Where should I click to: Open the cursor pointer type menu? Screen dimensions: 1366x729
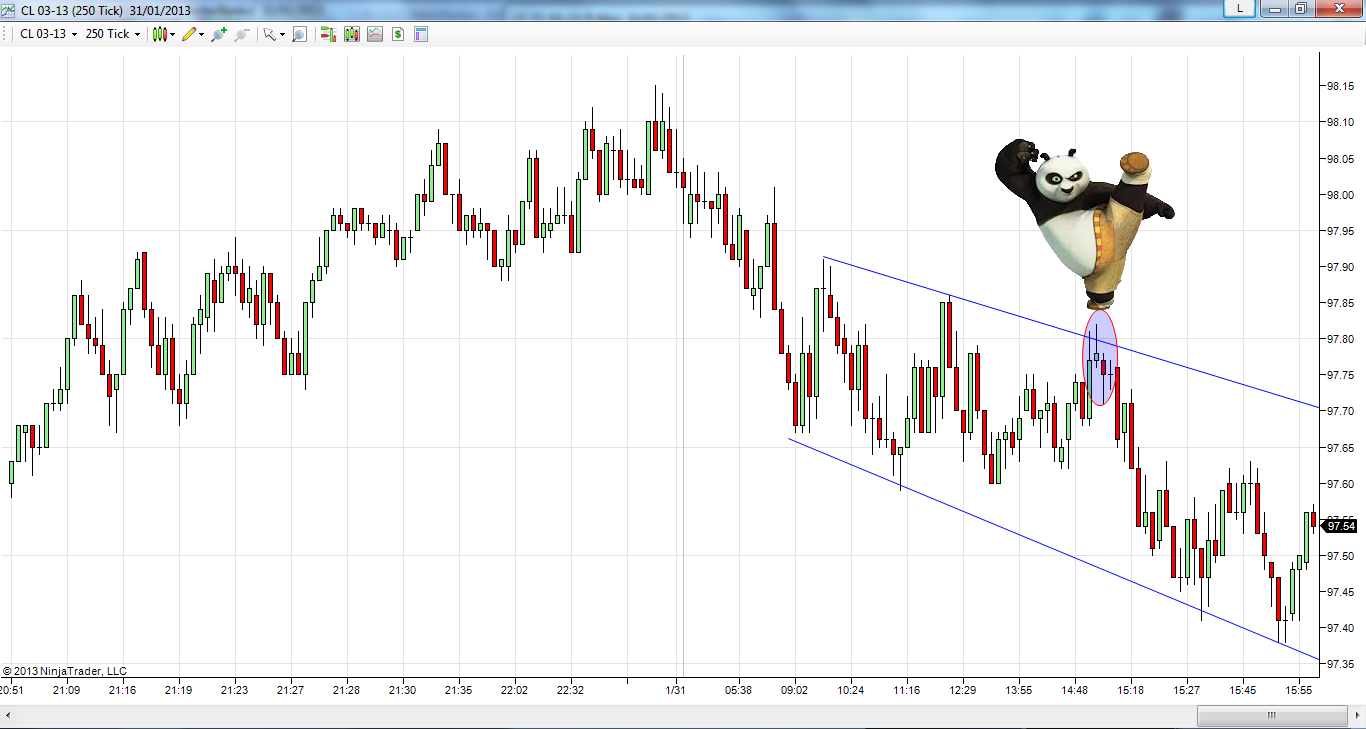point(273,34)
